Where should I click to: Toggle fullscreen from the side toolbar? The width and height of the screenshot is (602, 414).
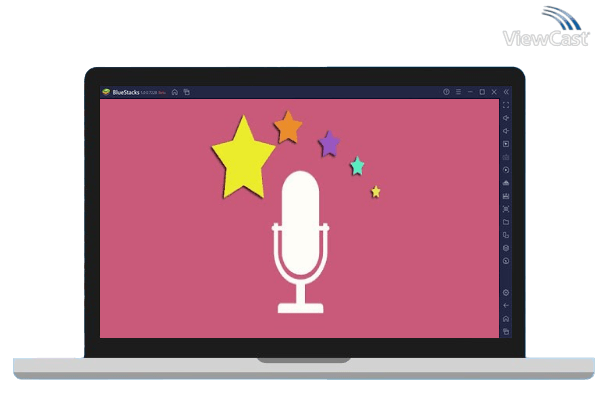(x=506, y=105)
